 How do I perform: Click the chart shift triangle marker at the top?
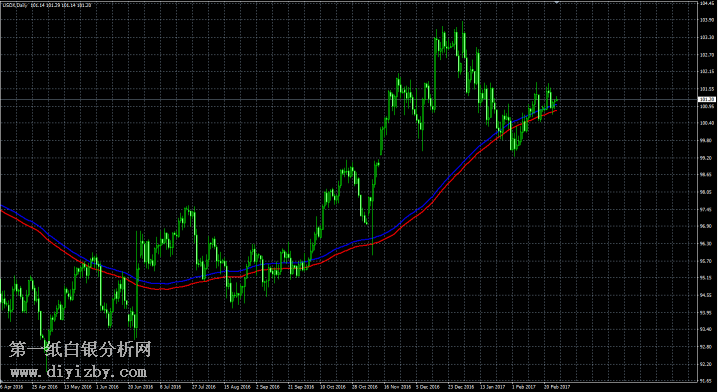click(x=557, y=3)
